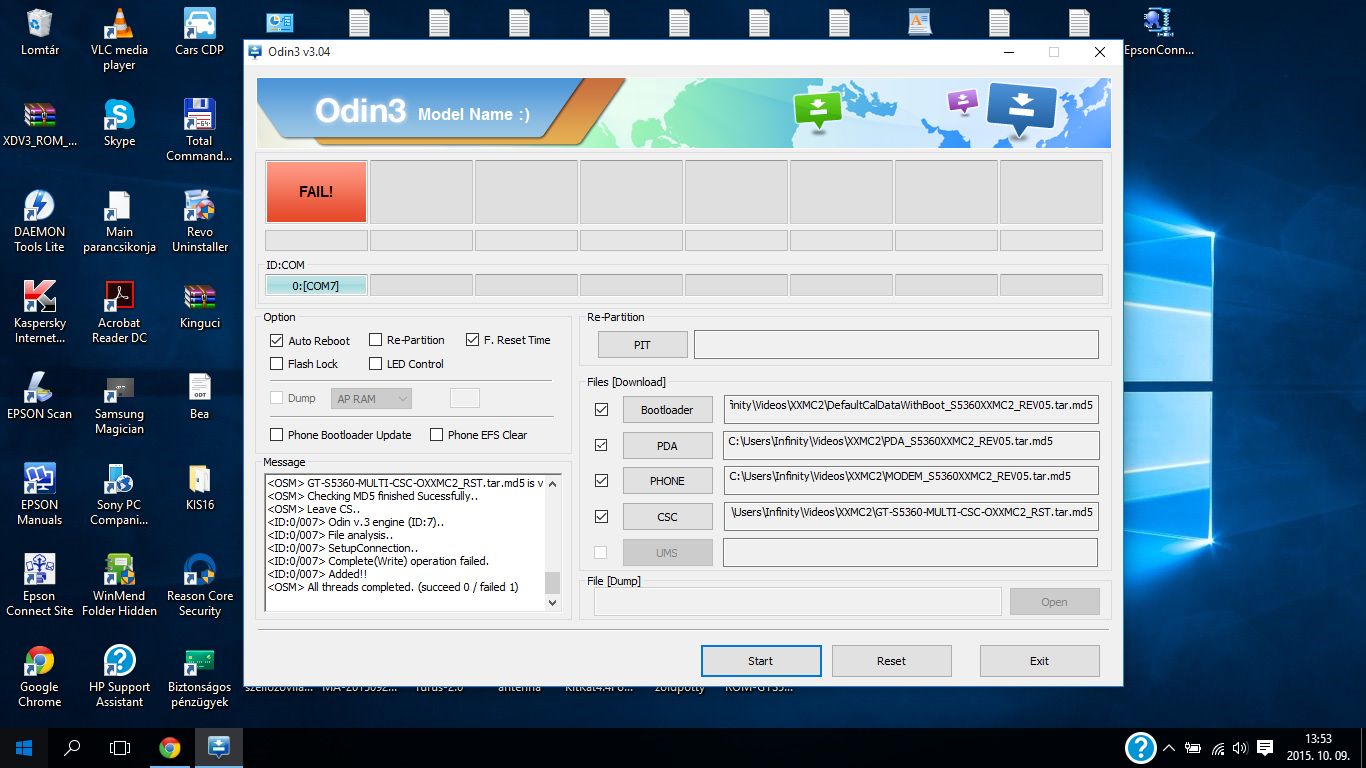Click the CSC file button
1366x768 pixels.
(667, 517)
